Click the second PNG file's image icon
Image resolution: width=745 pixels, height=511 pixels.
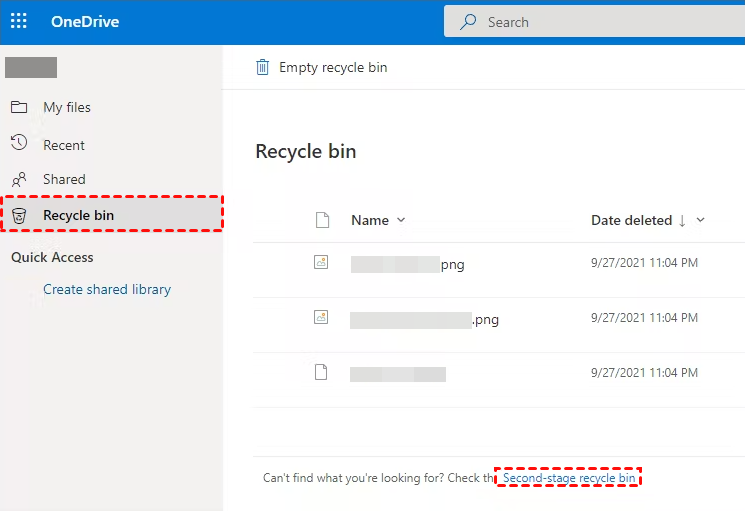321,318
